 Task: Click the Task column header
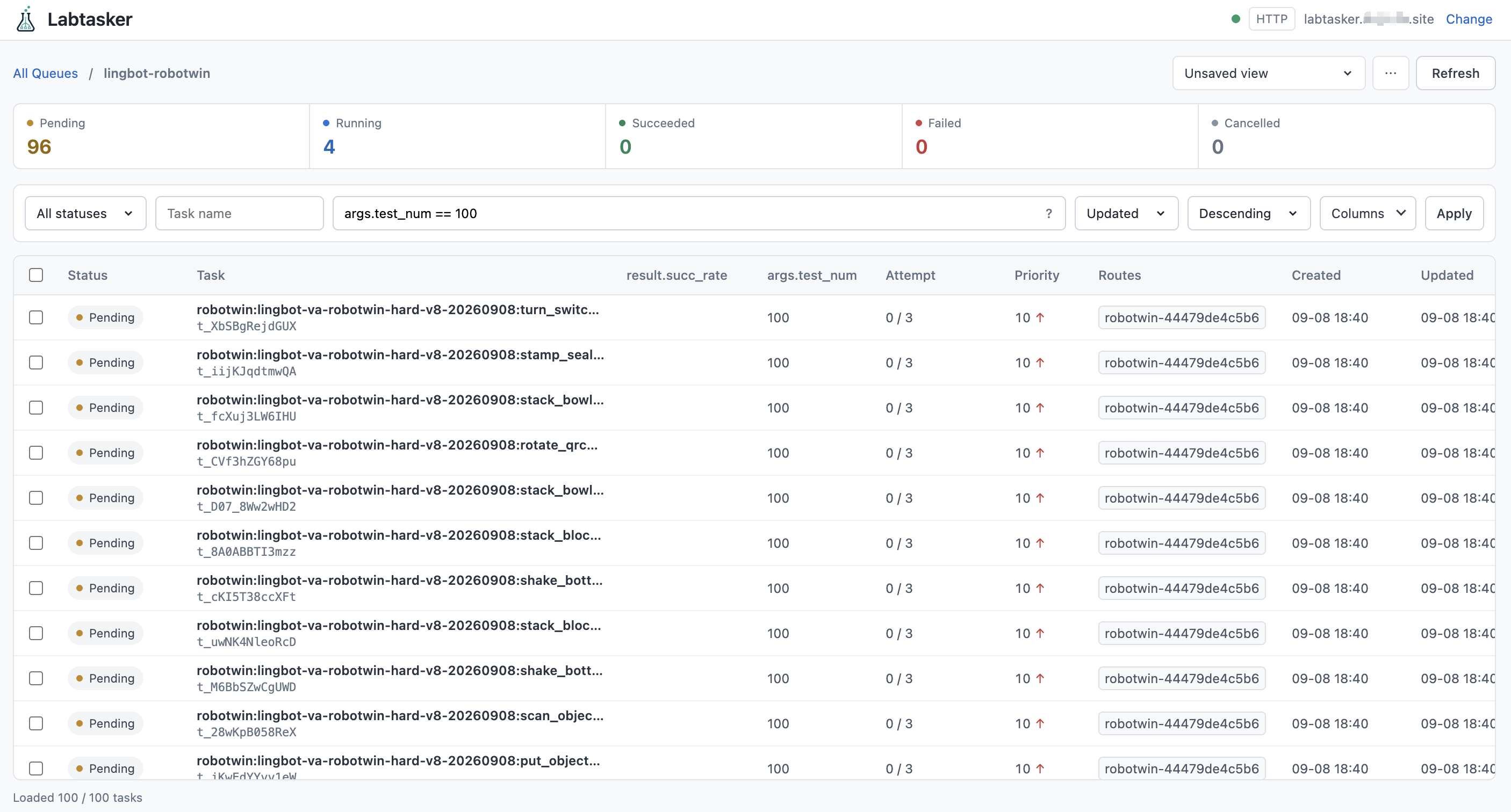211,275
